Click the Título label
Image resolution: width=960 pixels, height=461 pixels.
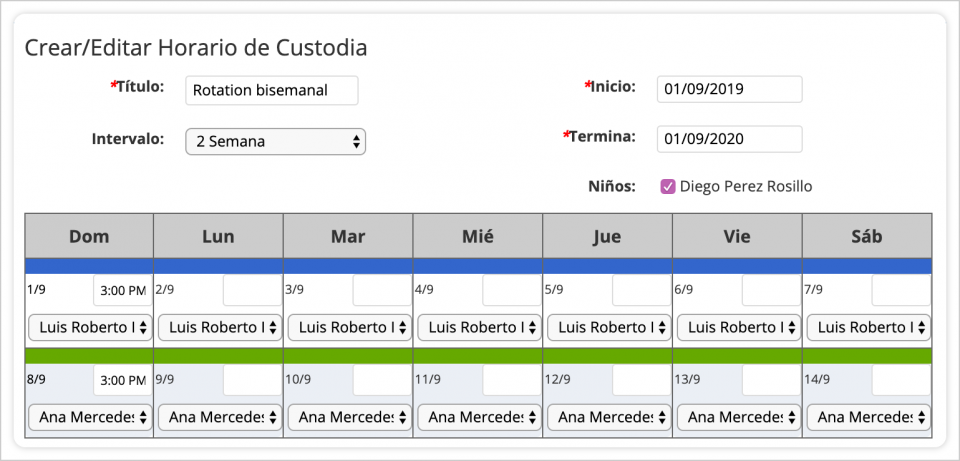[x=137, y=86]
